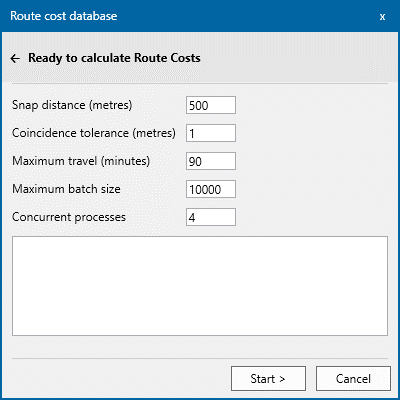Go back using the left arrow icon
The height and width of the screenshot is (400, 400).
coord(15,59)
